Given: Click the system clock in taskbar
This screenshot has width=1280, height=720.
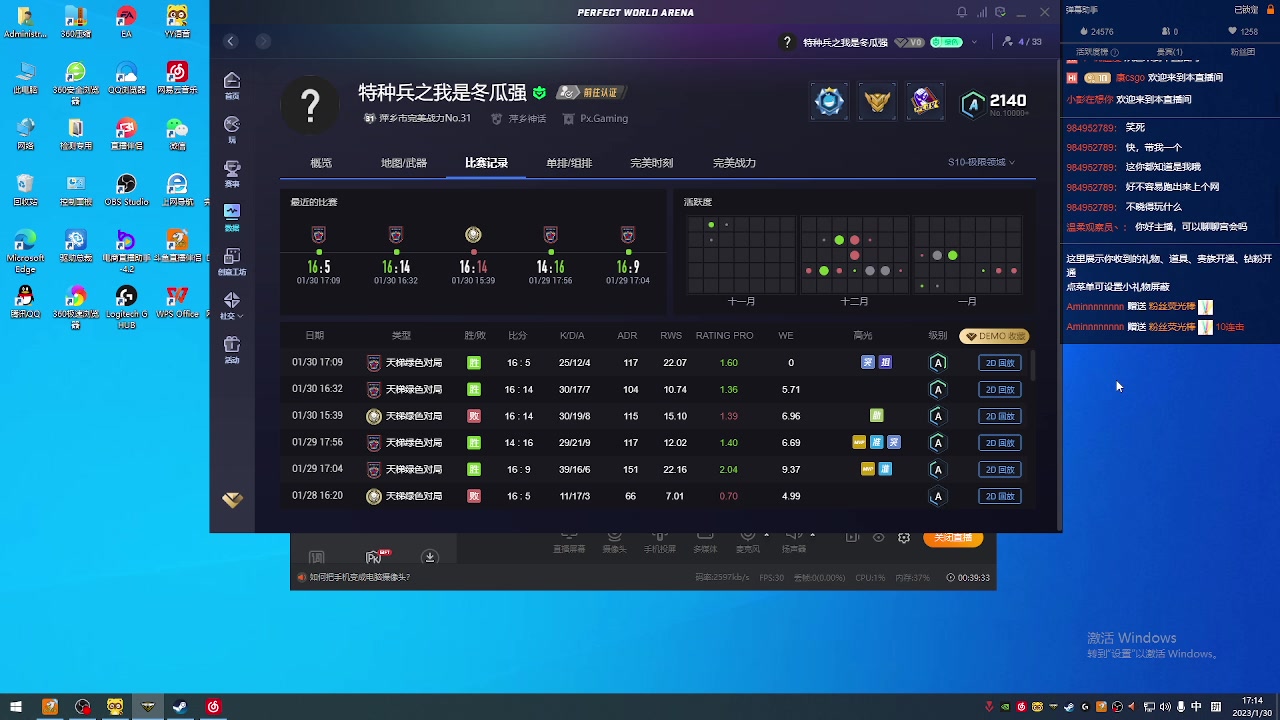Looking at the screenshot, I should [1251, 707].
